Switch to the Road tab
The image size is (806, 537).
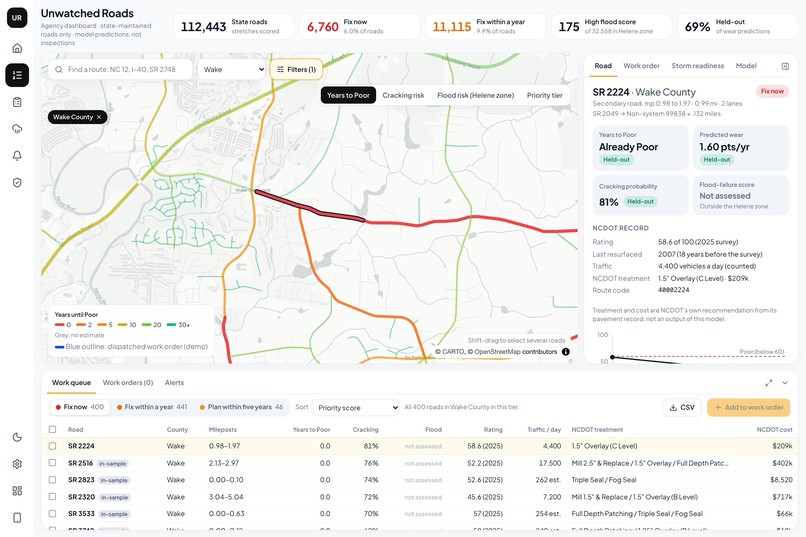pos(603,66)
